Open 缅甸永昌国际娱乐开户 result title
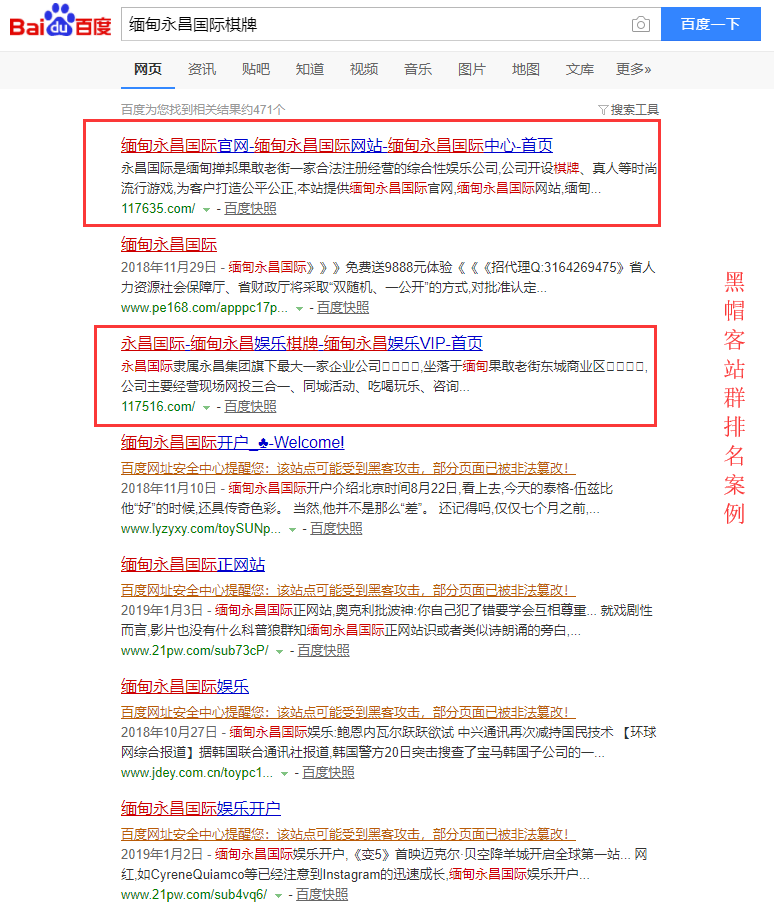 coord(201,808)
